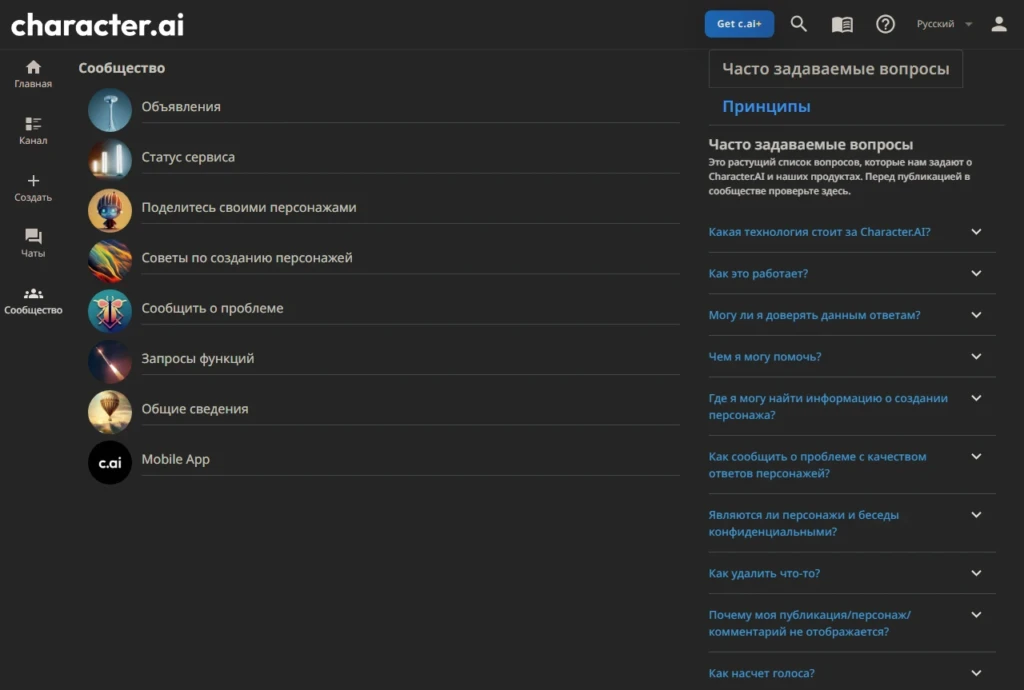Click the help question mark icon
Image resolution: width=1024 pixels, height=690 pixels.
[885, 24]
